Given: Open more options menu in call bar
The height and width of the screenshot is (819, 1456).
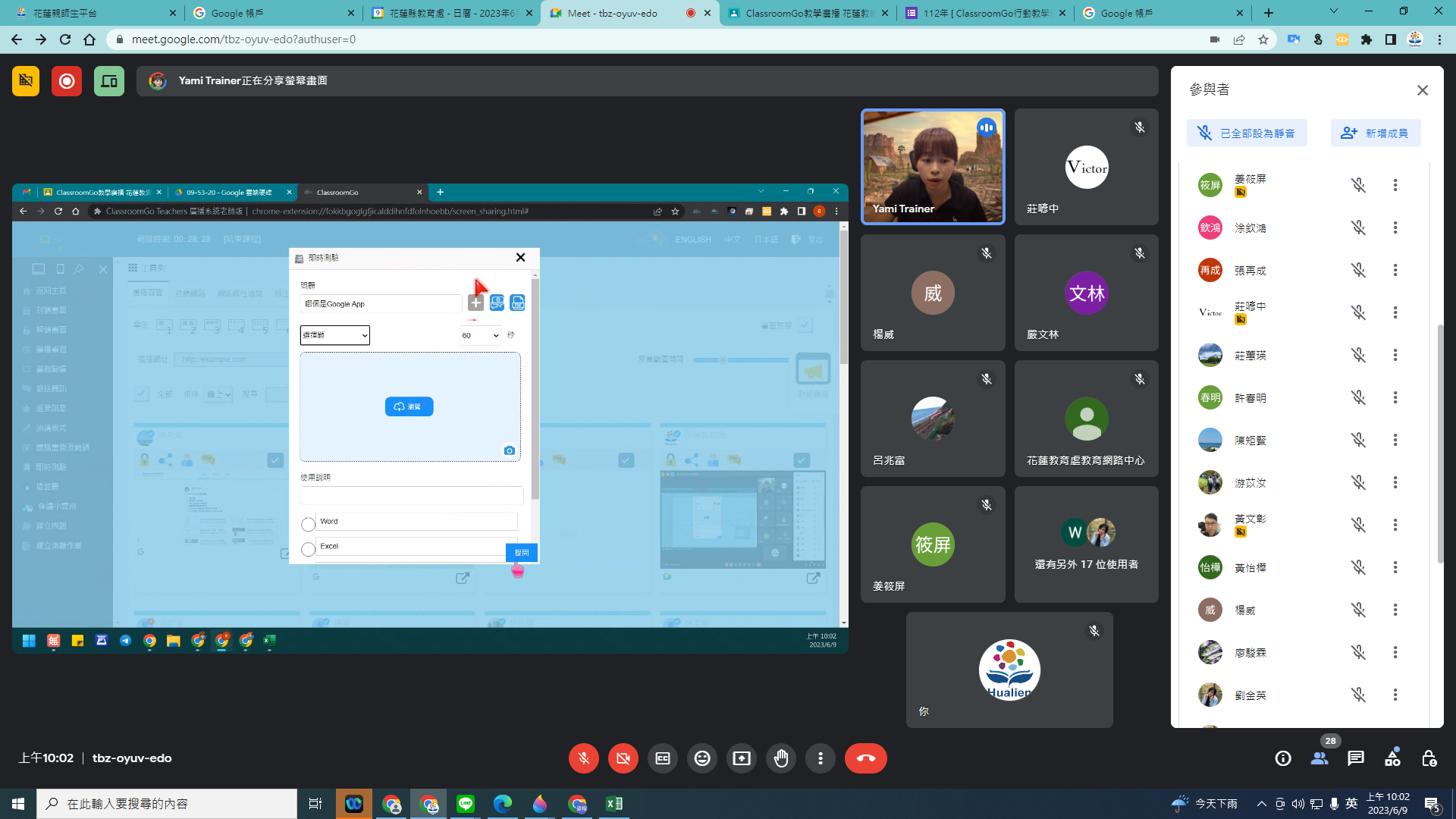Looking at the screenshot, I should 820,758.
